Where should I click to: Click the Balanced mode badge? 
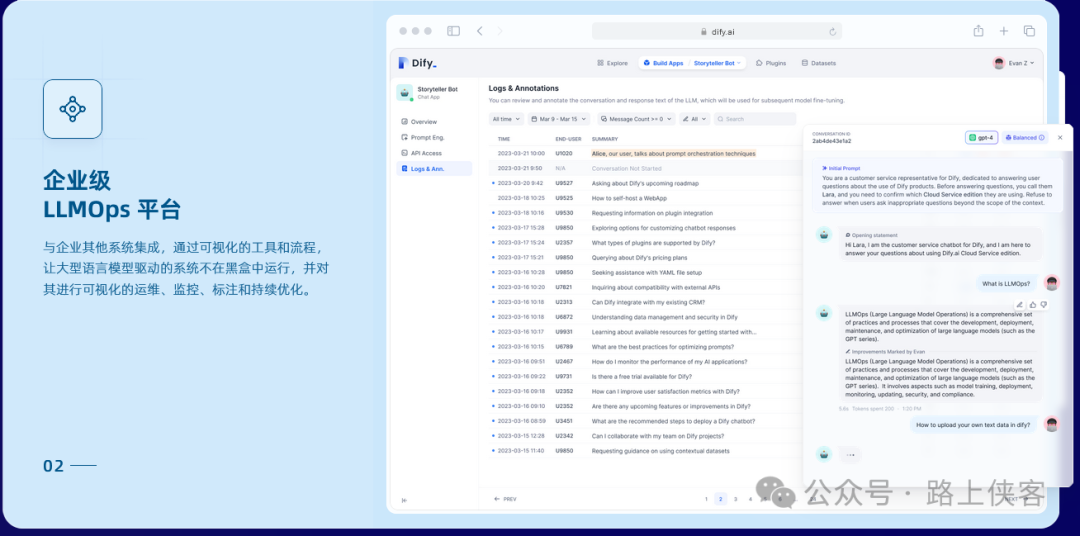pyautogui.click(x=1024, y=138)
